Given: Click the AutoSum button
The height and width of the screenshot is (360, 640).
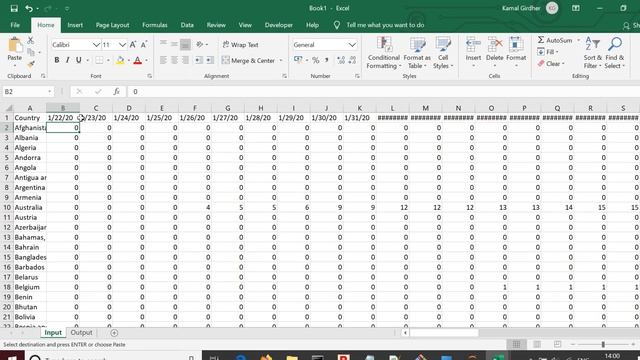Looking at the screenshot, I should coord(555,40).
